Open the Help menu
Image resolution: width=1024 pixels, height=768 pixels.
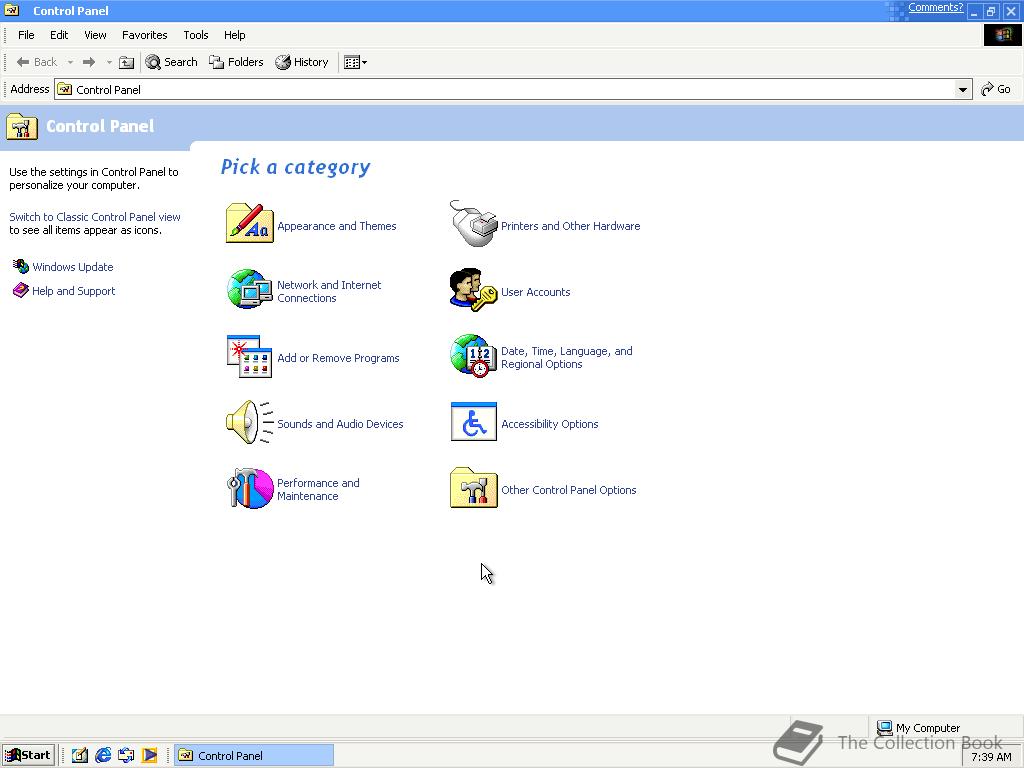(x=234, y=35)
